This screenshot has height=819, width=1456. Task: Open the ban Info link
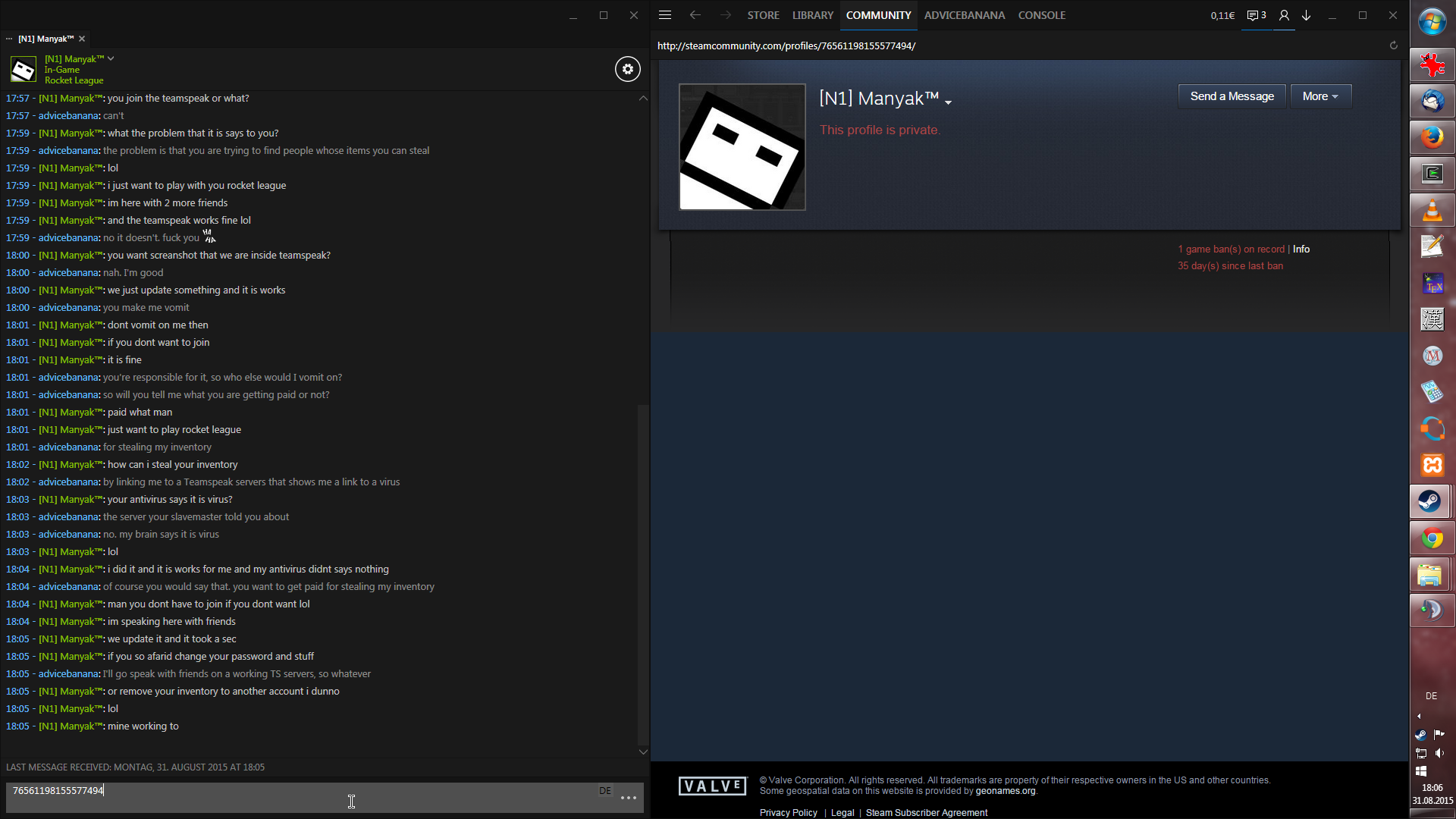pos(1301,249)
